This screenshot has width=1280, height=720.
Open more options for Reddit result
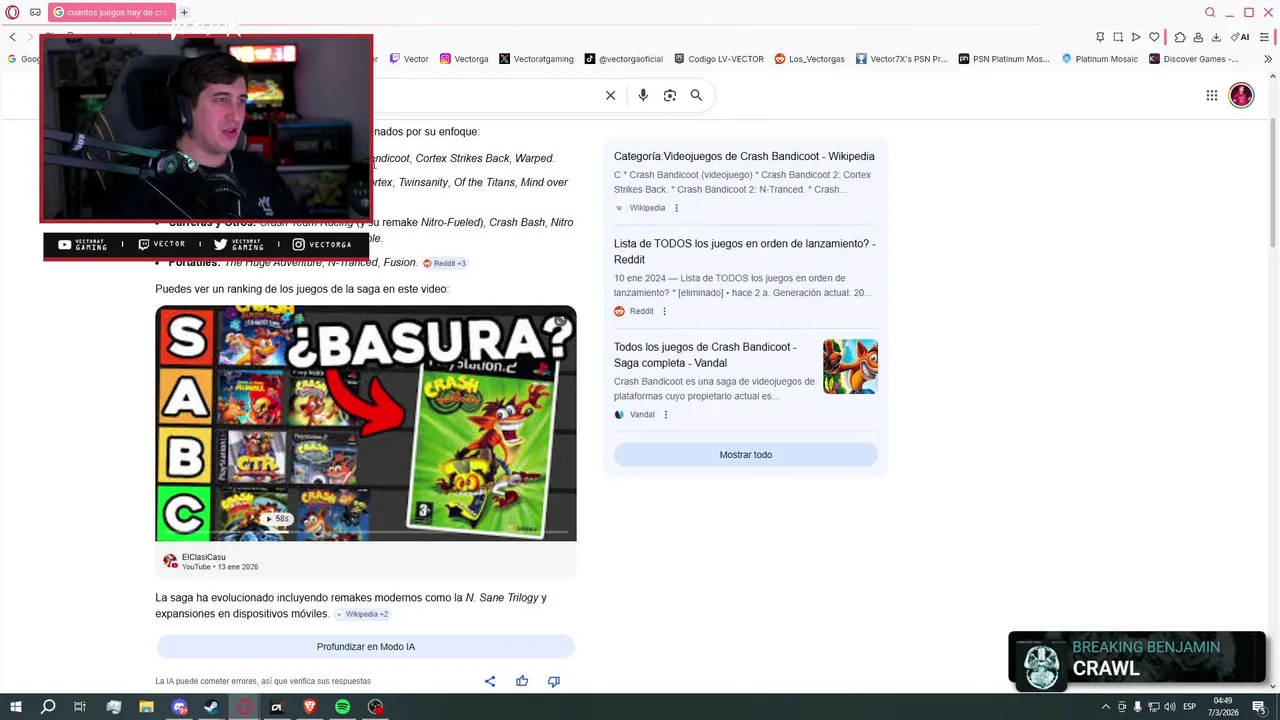(664, 311)
